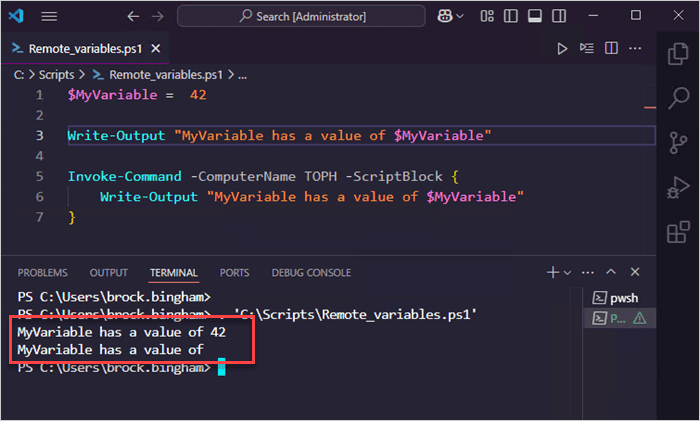Image resolution: width=700 pixels, height=421 pixels.
Task: Open the hamburger application menu
Action: coord(49,17)
